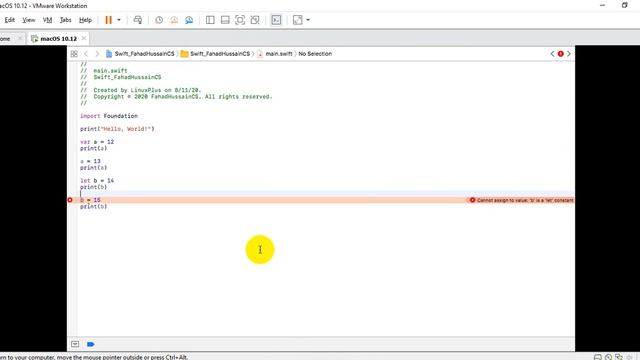
Task: Open the snapshot manager icon
Action: click(189, 20)
